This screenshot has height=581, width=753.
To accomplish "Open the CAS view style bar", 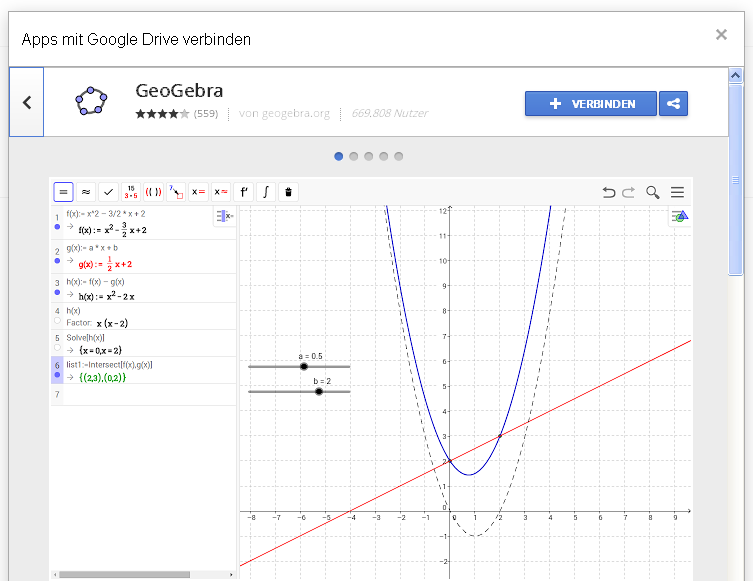I will (x=224, y=216).
